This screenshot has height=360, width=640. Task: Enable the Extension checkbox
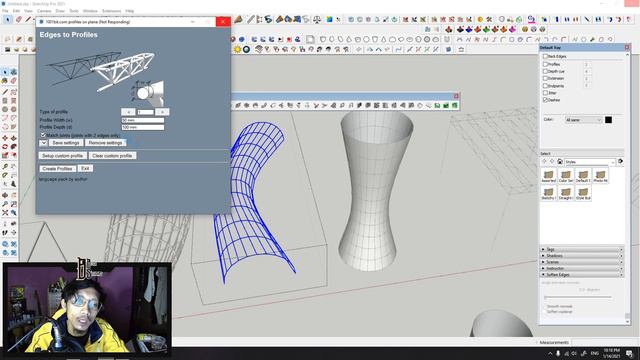click(545, 78)
